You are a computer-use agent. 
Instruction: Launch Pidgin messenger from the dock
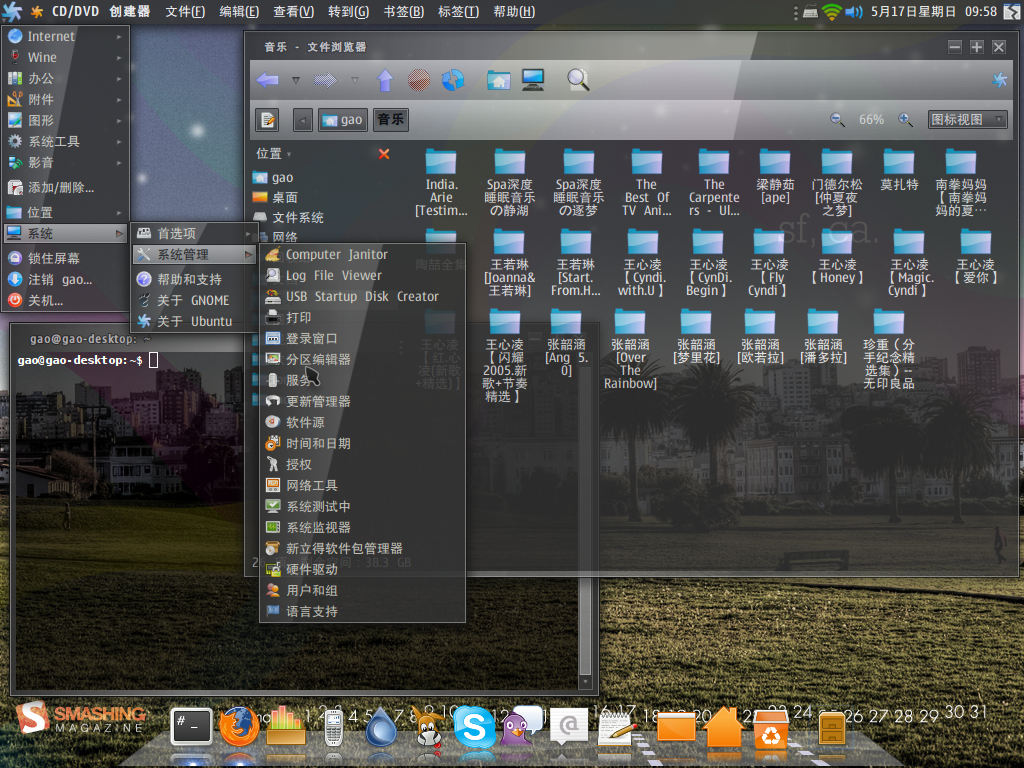click(520, 726)
